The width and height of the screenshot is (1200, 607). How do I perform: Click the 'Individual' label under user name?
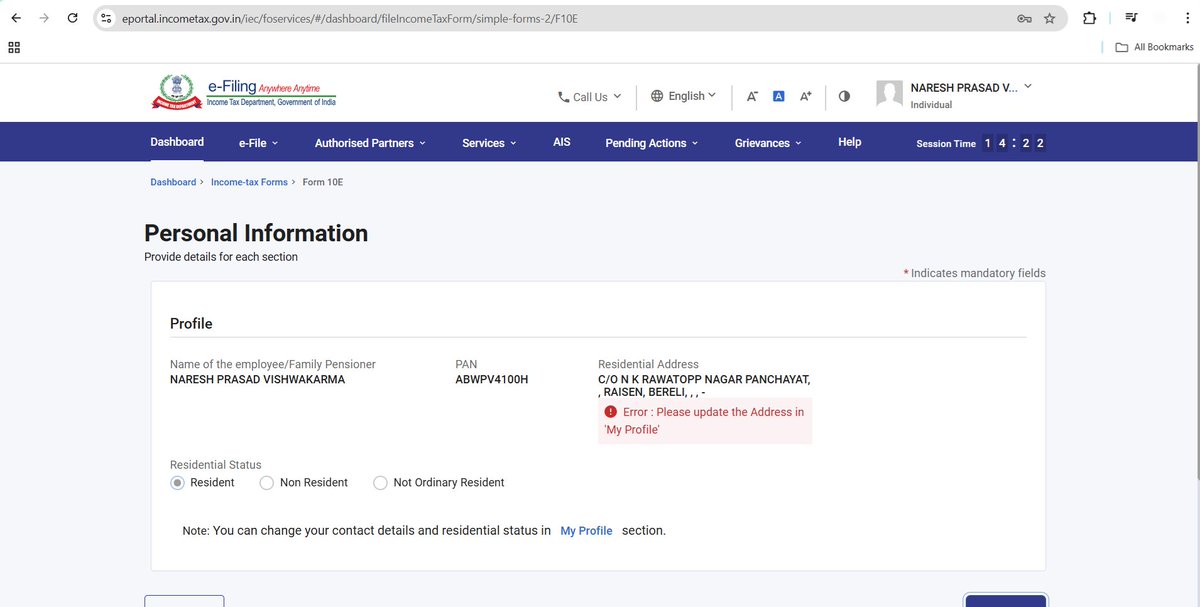point(931,105)
